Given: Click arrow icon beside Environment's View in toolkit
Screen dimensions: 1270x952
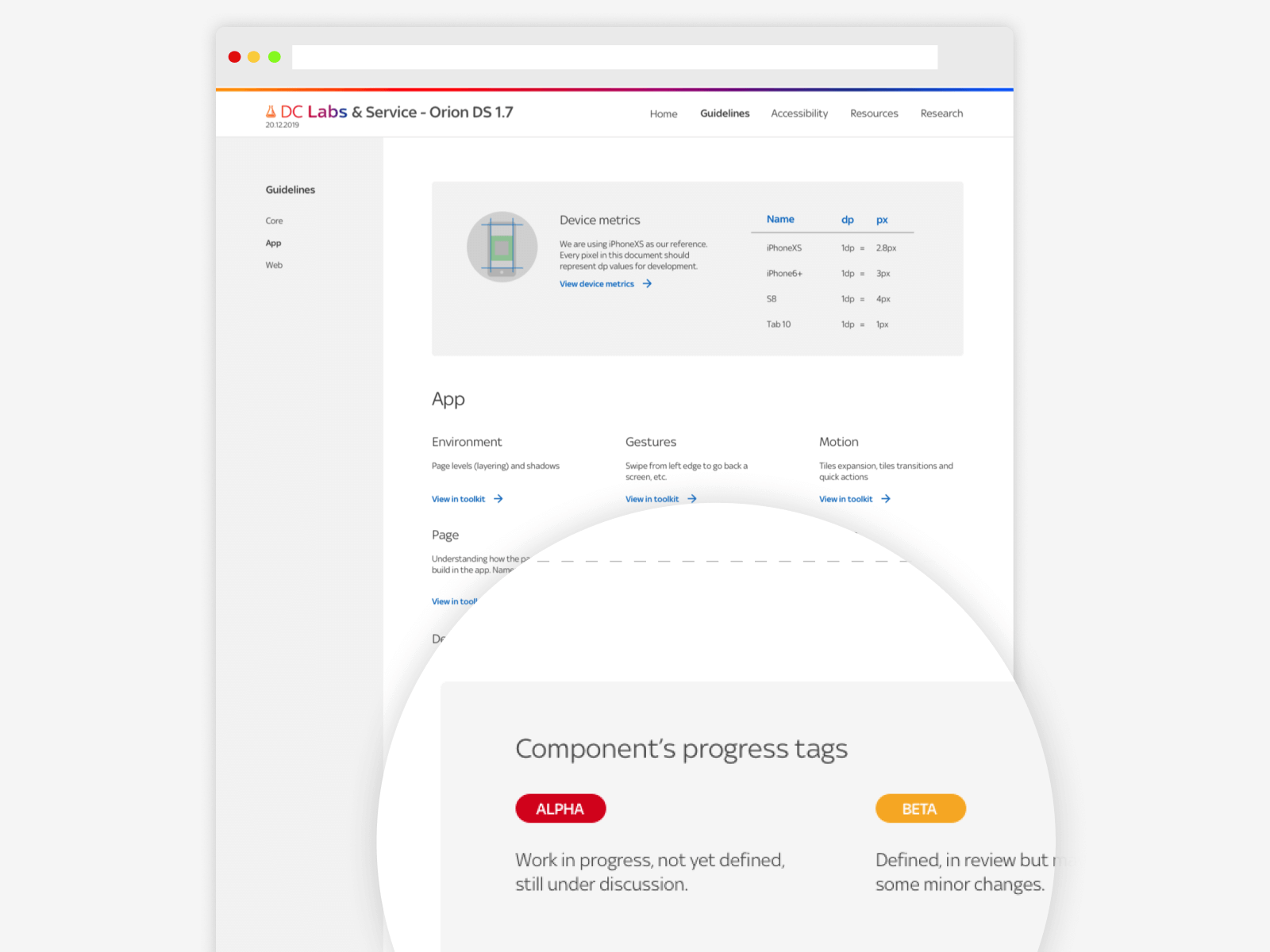Looking at the screenshot, I should coord(498,498).
